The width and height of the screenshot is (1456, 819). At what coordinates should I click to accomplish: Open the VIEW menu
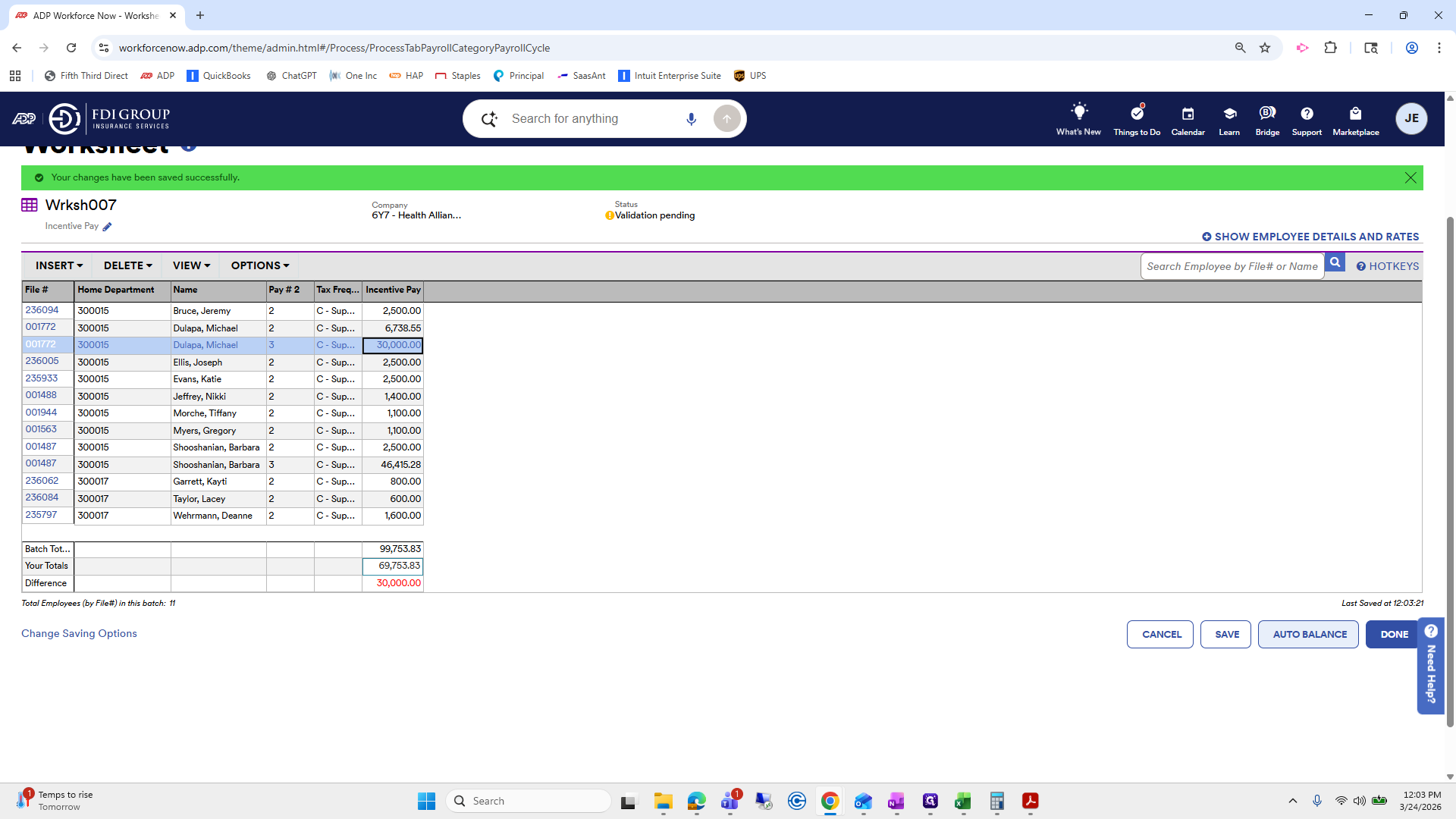[x=191, y=265]
